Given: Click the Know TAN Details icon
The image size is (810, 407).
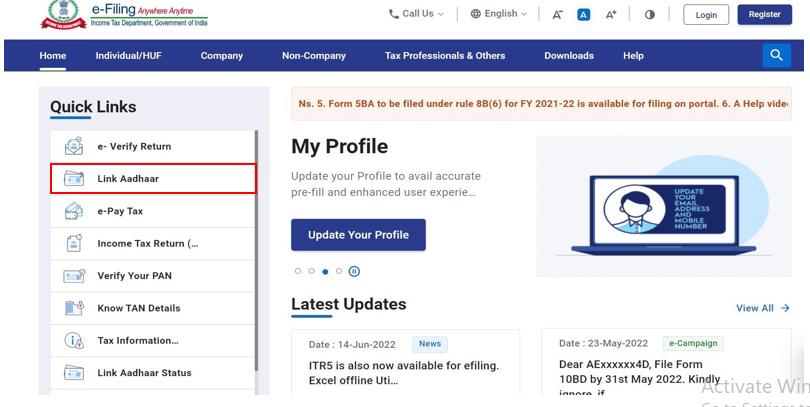Looking at the screenshot, I should pyautogui.click(x=74, y=308).
